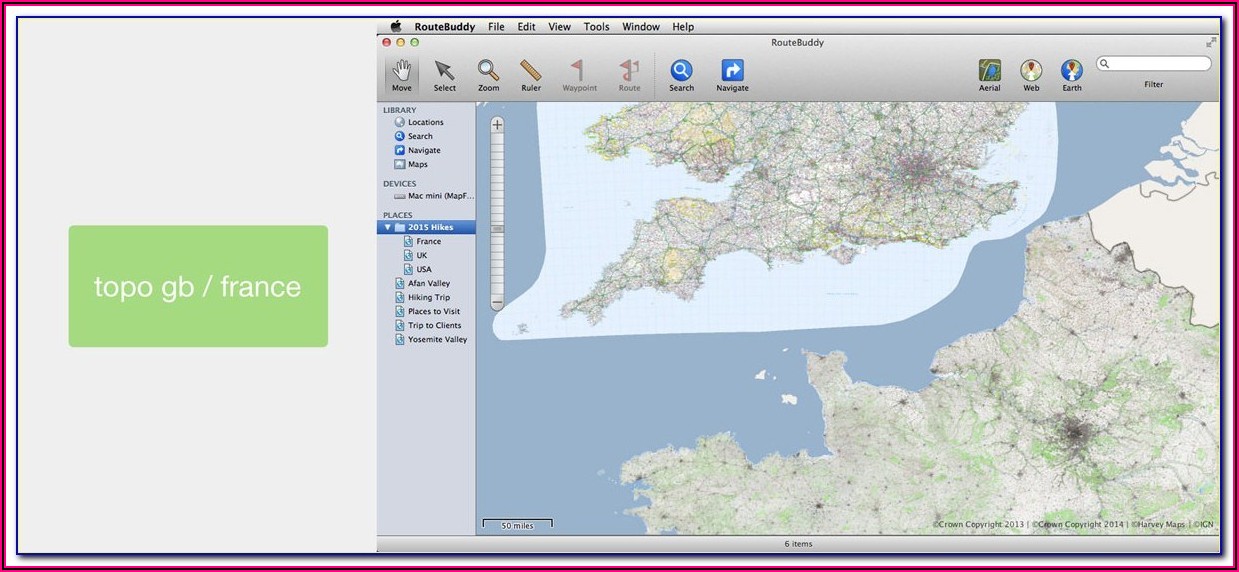Open Locations in the Library
Viewport: 1239px width, 572px height.
coord(425,123)
